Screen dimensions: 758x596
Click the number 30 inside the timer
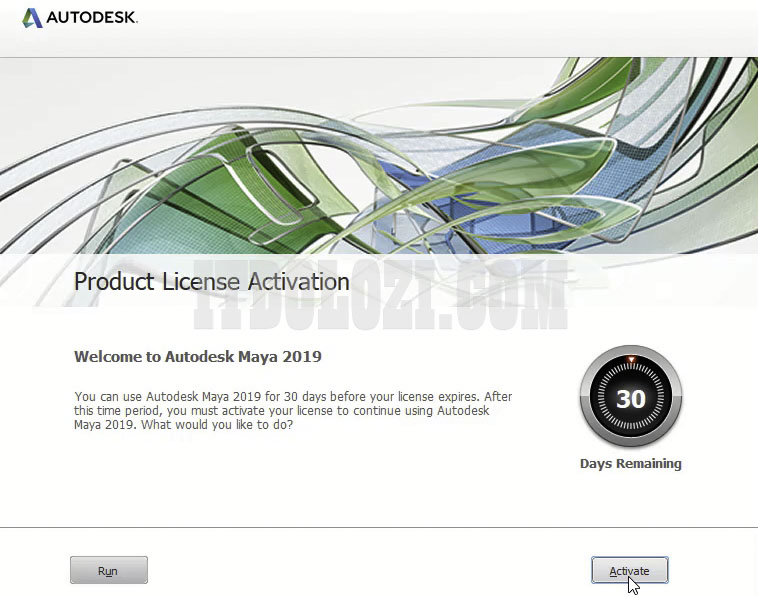click(x=630, y=400)
